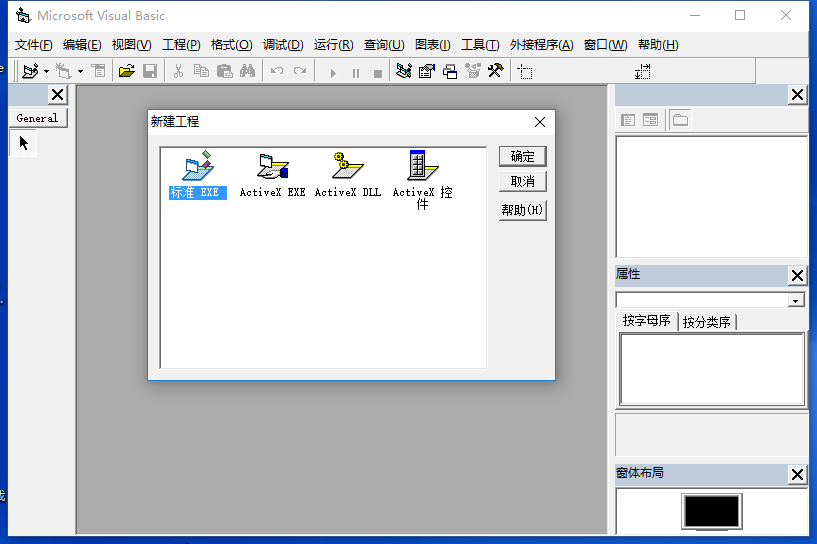Click the Start run arrow icon
817x544 pixels.
[333, 73]
